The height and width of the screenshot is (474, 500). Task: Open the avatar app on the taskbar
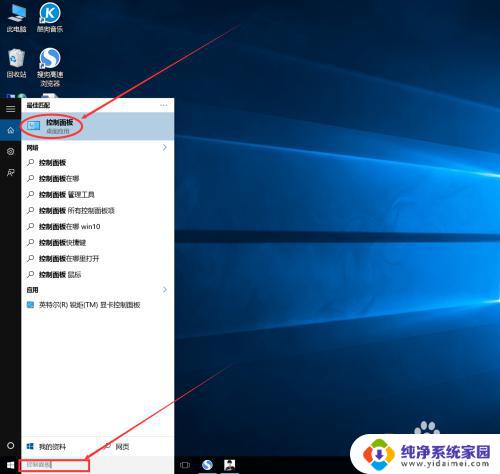tap(230, 465)
